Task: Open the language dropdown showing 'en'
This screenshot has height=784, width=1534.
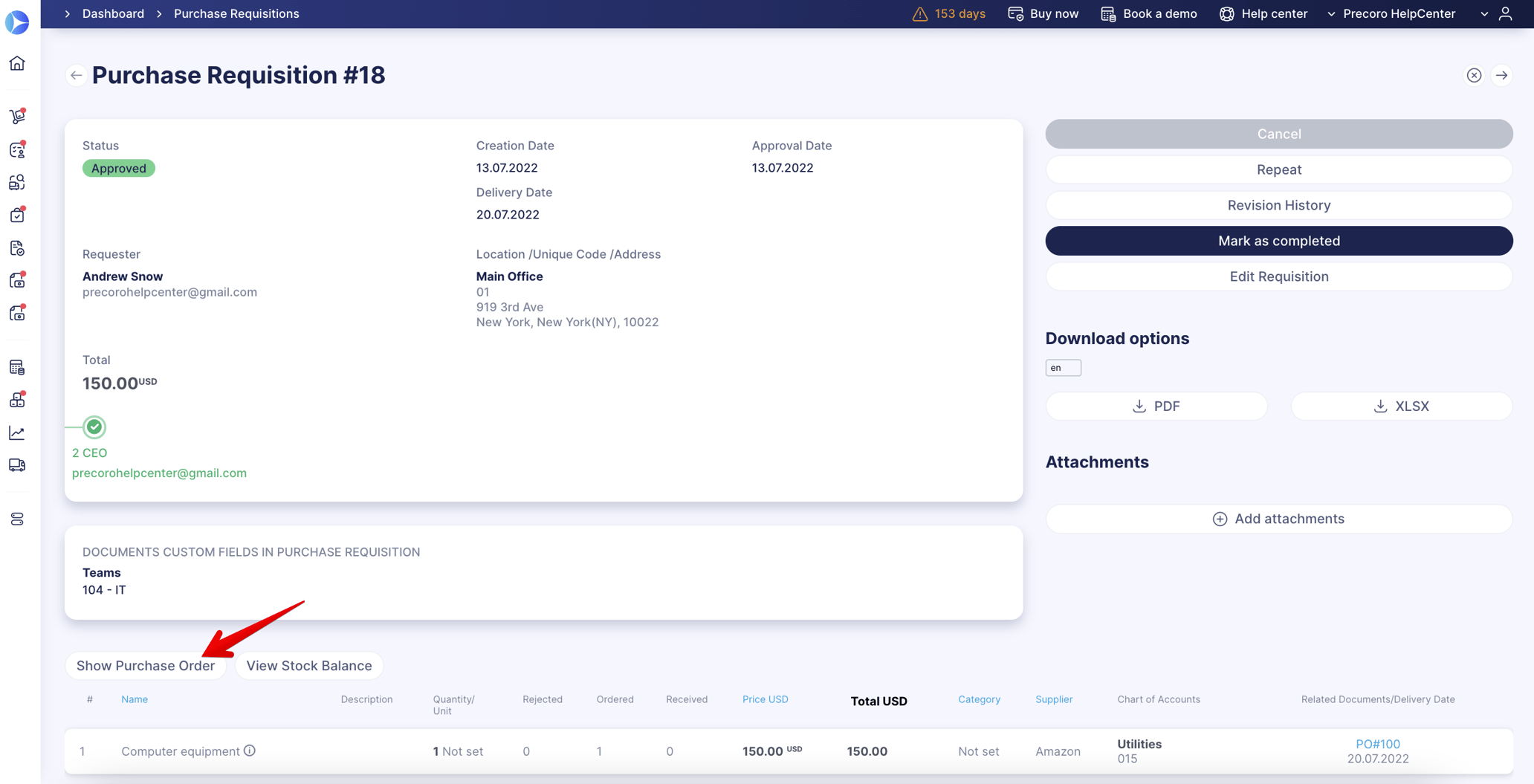Action: coord(1063,367)
